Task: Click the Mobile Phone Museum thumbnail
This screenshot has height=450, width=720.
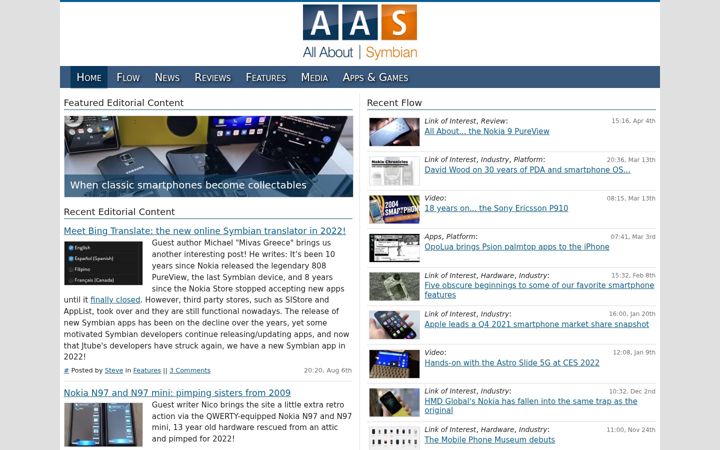Action: [394, 439]
